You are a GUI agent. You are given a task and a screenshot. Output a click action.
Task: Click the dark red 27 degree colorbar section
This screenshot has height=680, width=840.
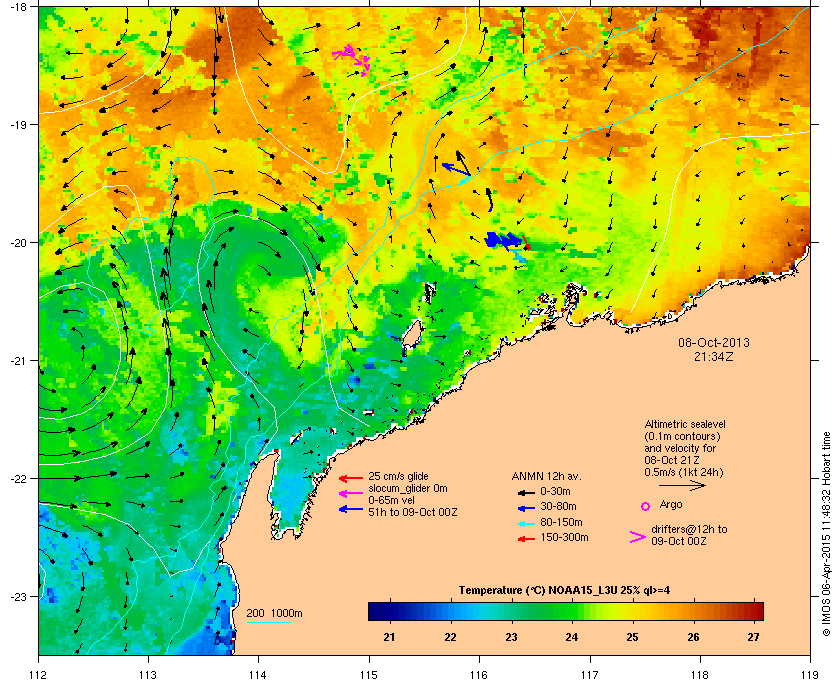click(x=753, y=611)
